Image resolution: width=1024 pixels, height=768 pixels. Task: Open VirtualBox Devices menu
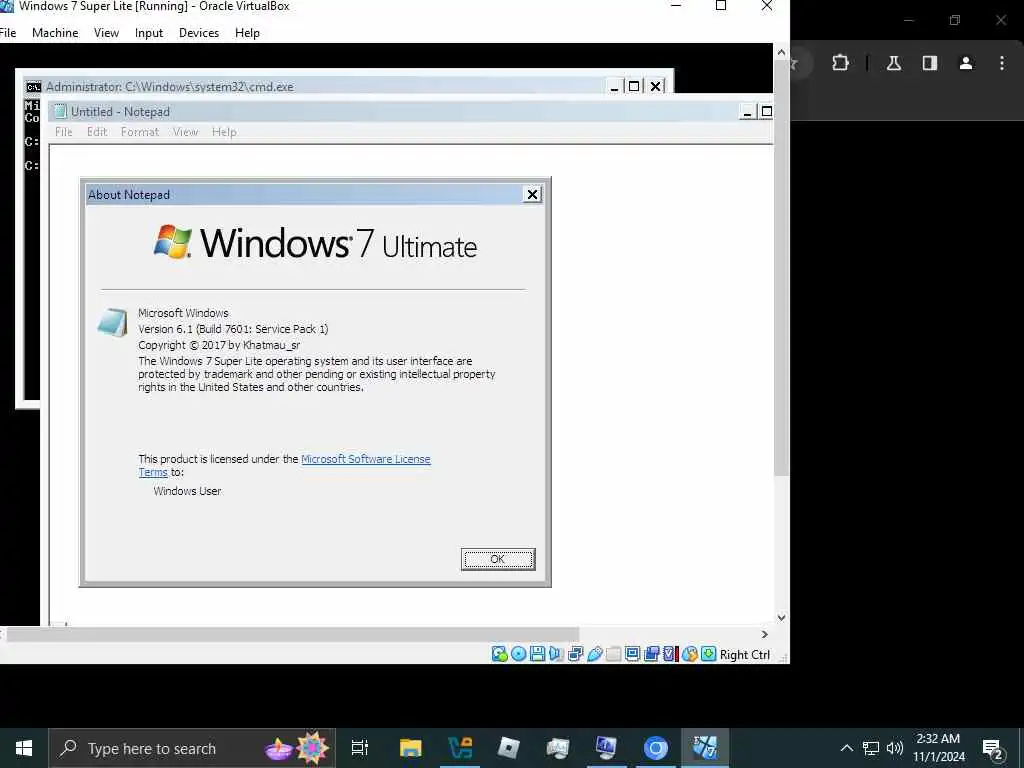tap(199, 33)
